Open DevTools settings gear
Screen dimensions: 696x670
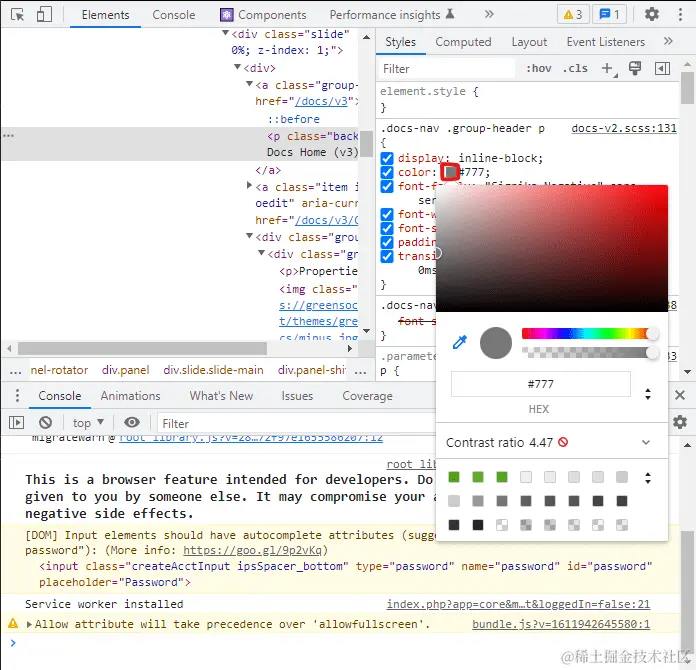click(x=651, y=15)
